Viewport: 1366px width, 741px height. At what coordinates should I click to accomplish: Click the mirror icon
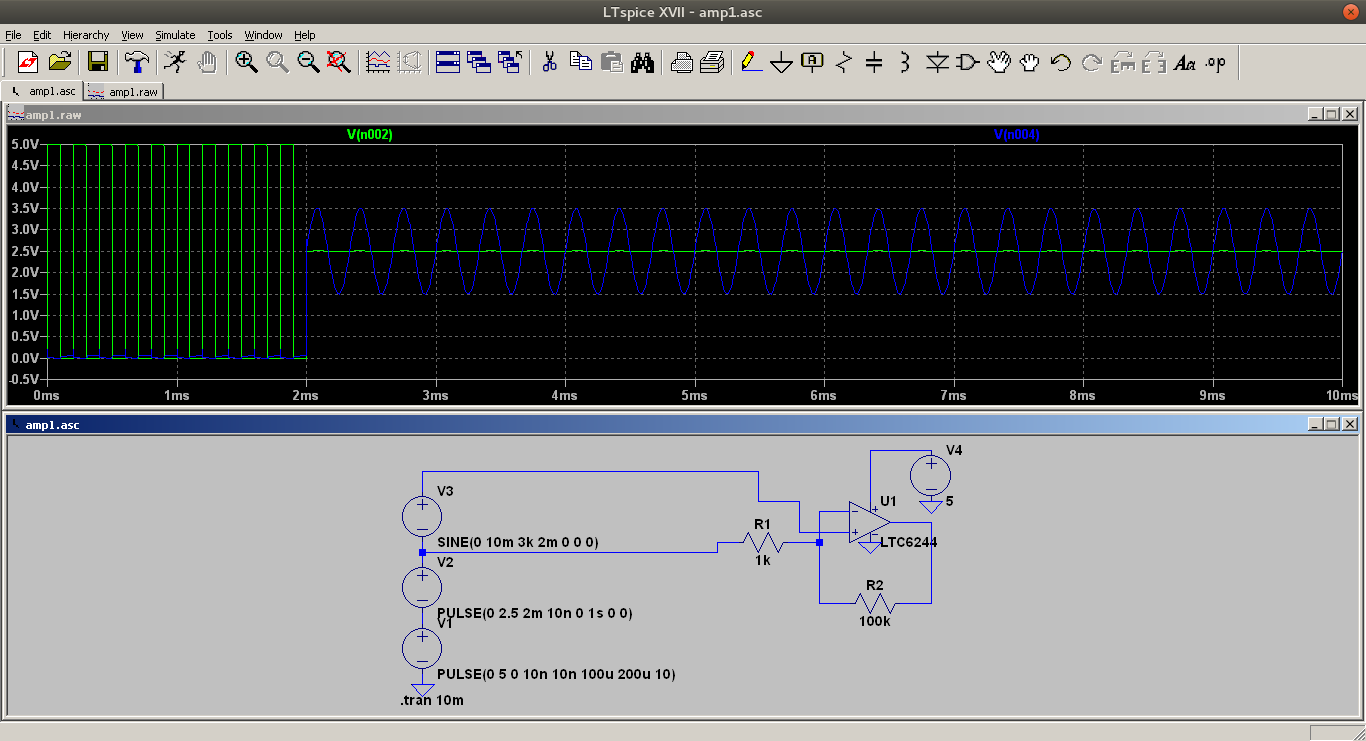click(1153, 62)
